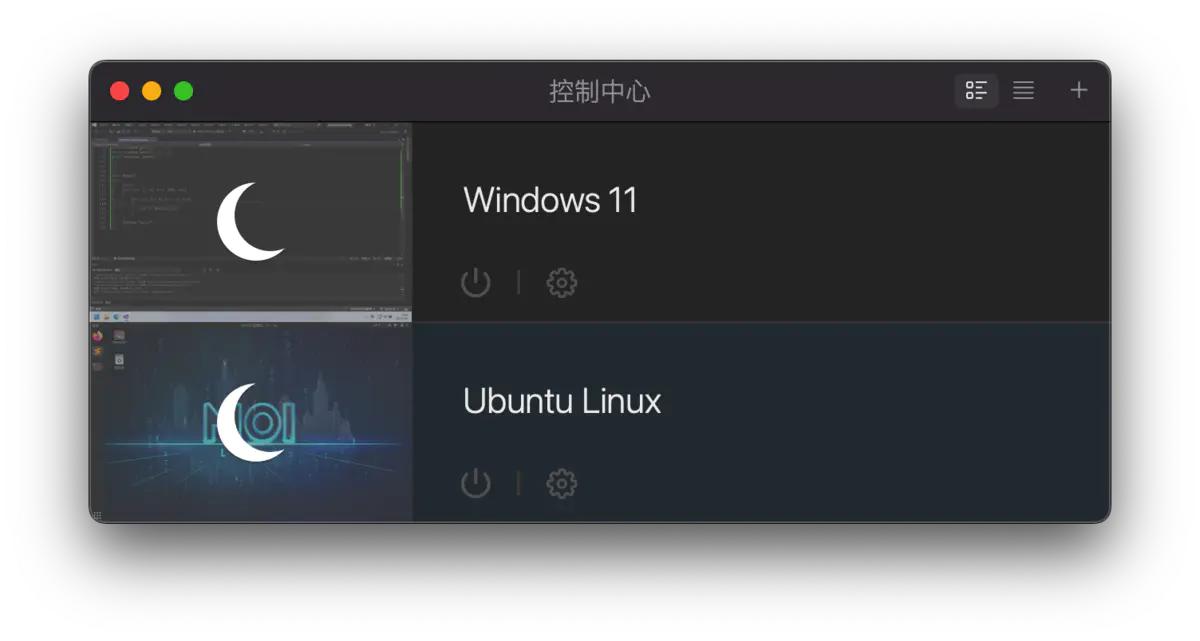Power on the Ubuntu Linux machine
Screen dimensions: 1200x641
tap(476, 484)
